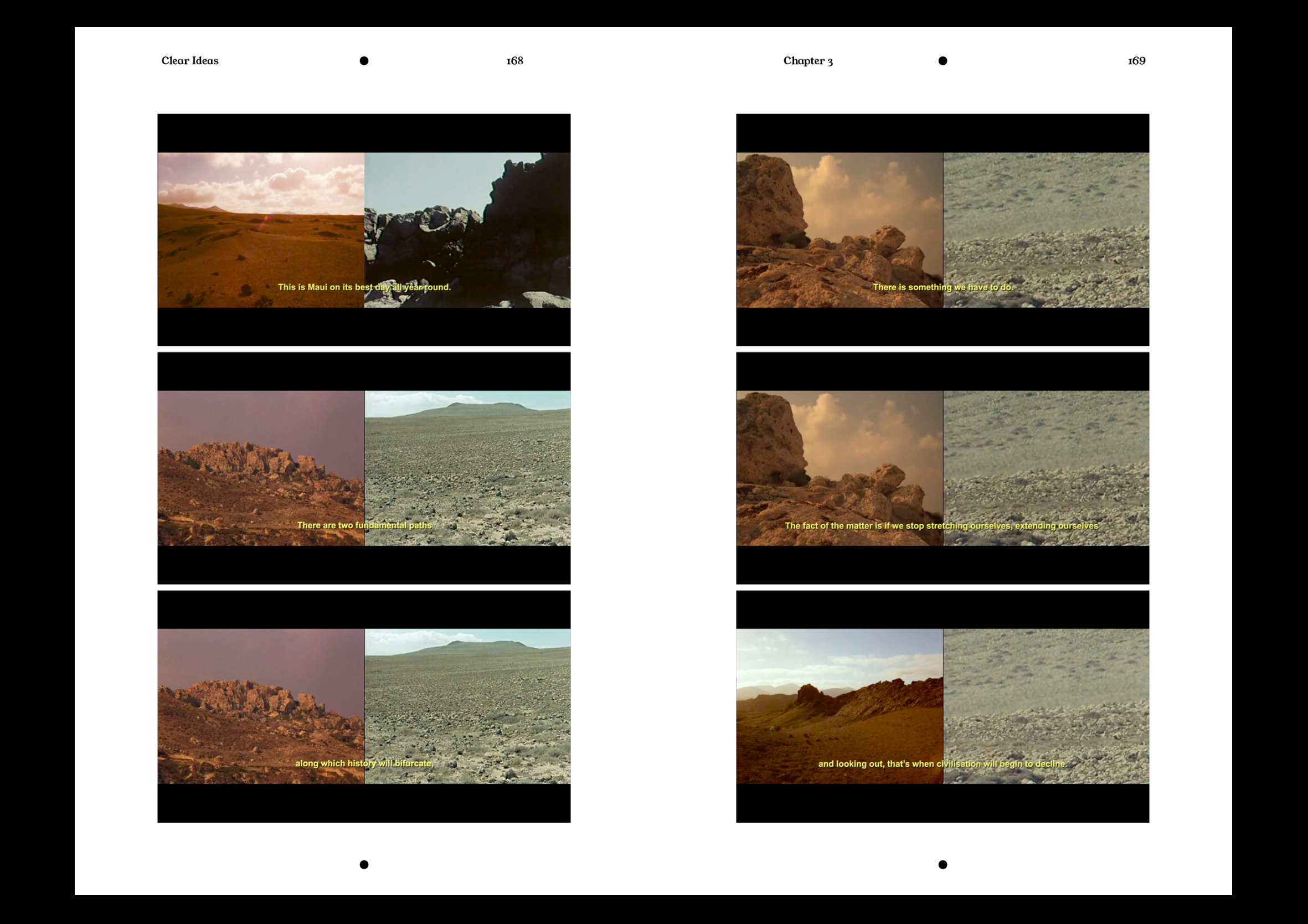The height and width of the screenshot is (924, 1308).
Task: Click subtitle 'There is something we have to do.'
Action: pyautogui.click(x=943, y=287)
